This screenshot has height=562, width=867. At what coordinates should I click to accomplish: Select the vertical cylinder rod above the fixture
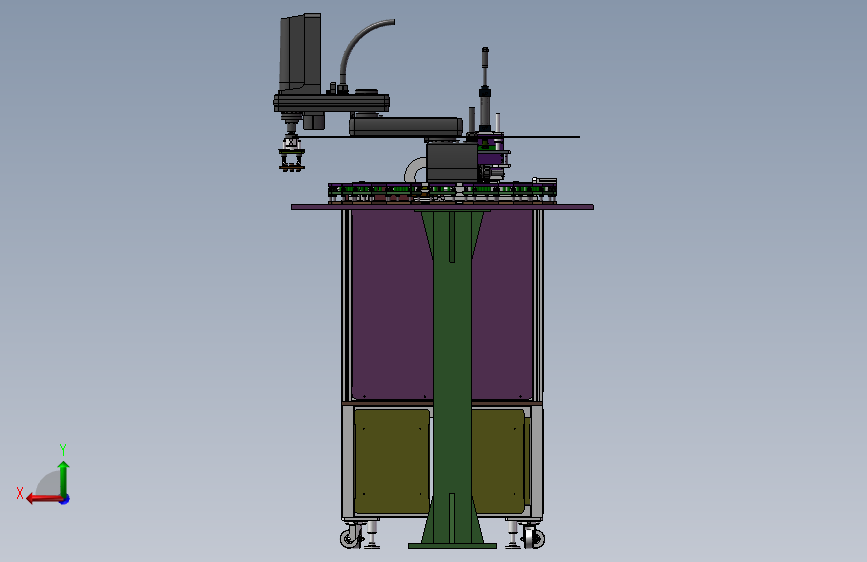tap(485, 89)
